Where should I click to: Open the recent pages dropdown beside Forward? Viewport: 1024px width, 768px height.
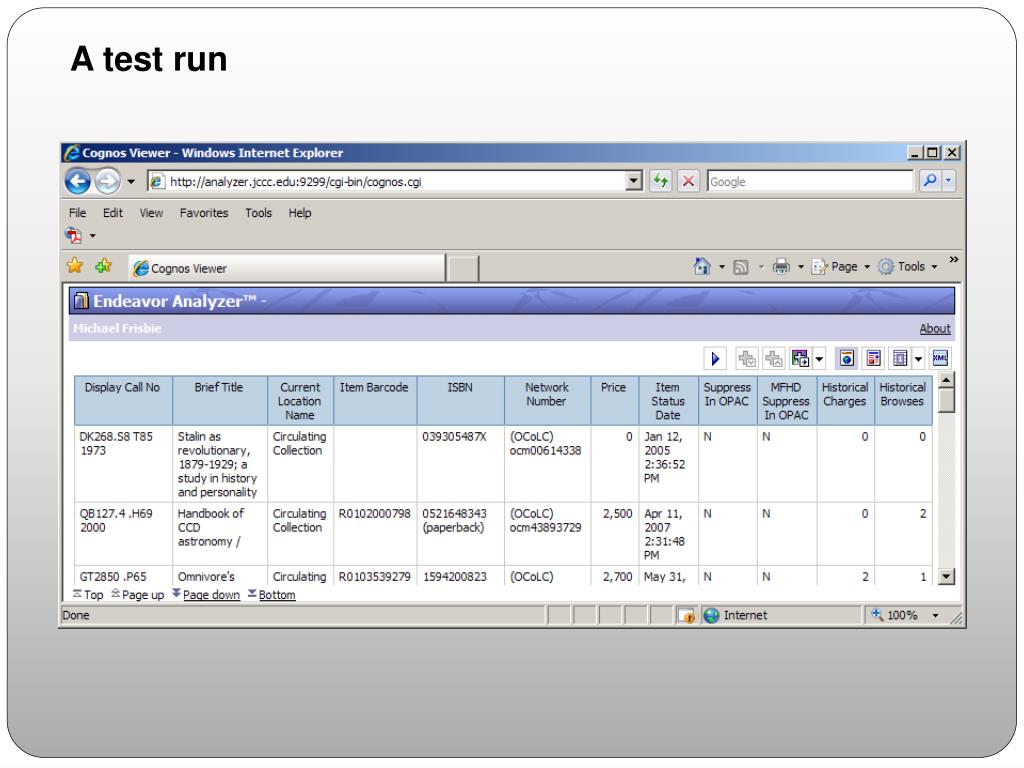[x=131, y=182]
